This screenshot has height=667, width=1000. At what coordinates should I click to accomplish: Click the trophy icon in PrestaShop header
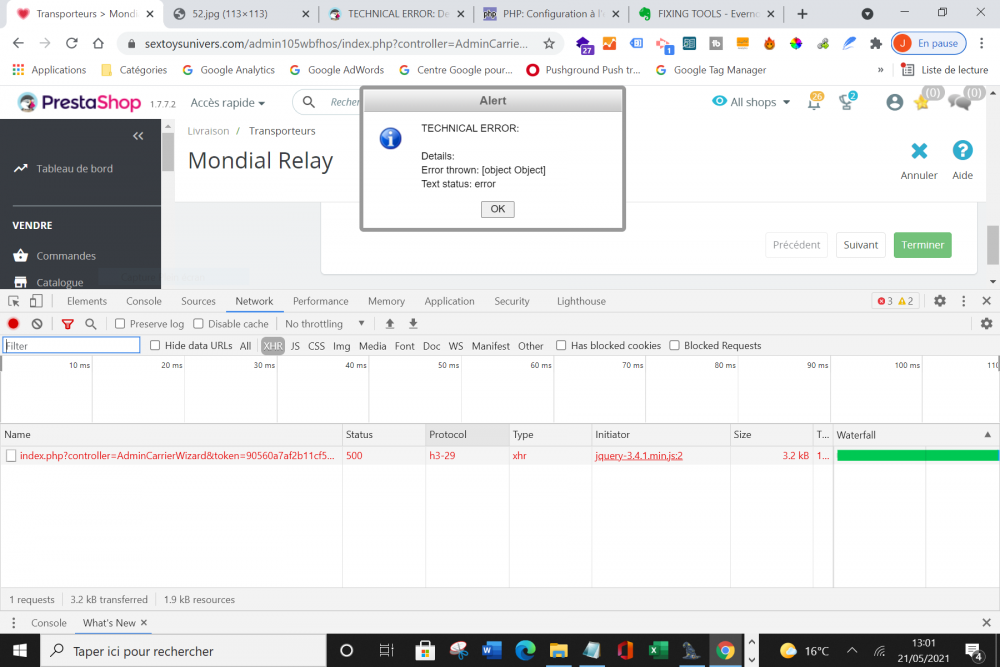click(847, 101)
